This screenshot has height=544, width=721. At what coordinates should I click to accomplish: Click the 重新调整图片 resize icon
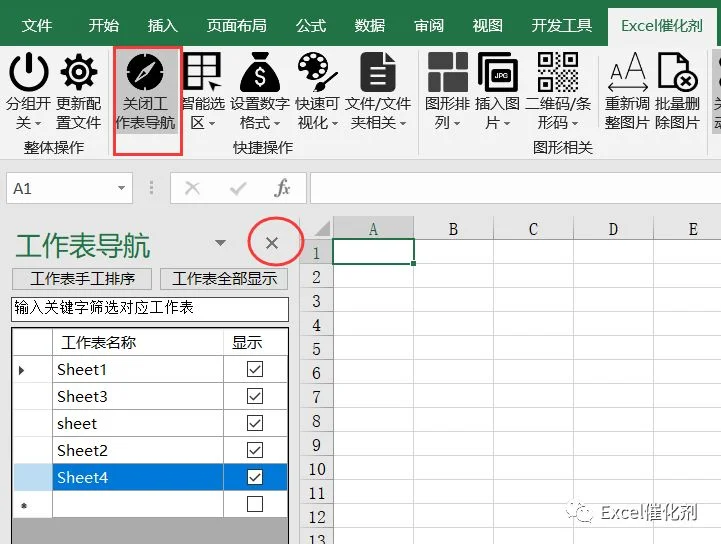tap(628, 72)
